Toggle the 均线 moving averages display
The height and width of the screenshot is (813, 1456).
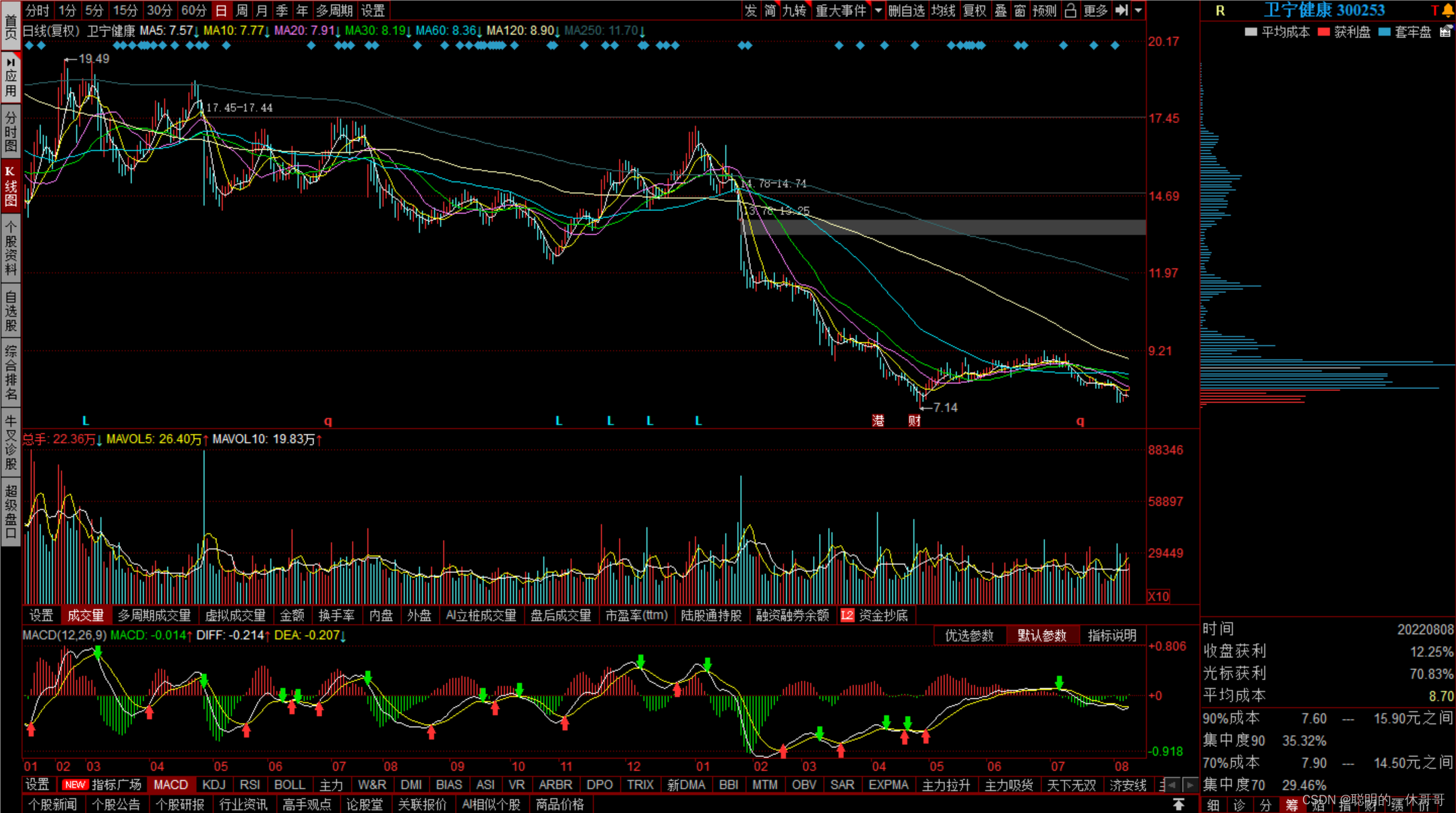coord(943,10)
